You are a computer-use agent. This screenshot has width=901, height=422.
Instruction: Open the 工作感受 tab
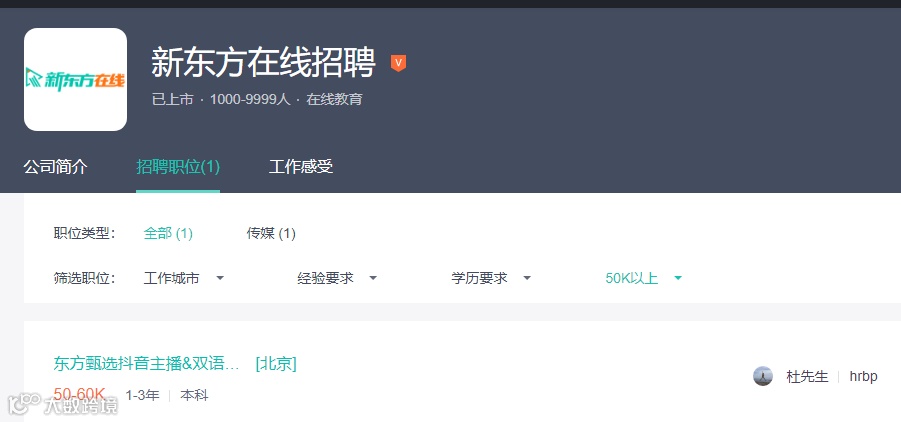pos(301,167)
